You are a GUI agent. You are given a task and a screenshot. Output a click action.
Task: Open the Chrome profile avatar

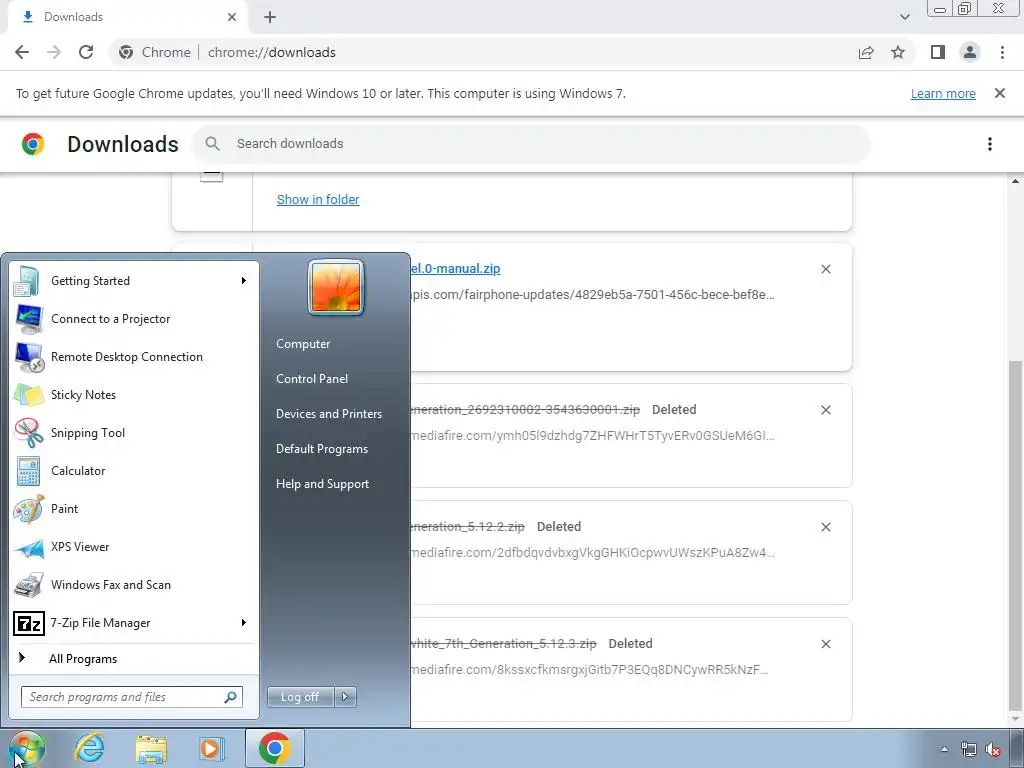970,52
